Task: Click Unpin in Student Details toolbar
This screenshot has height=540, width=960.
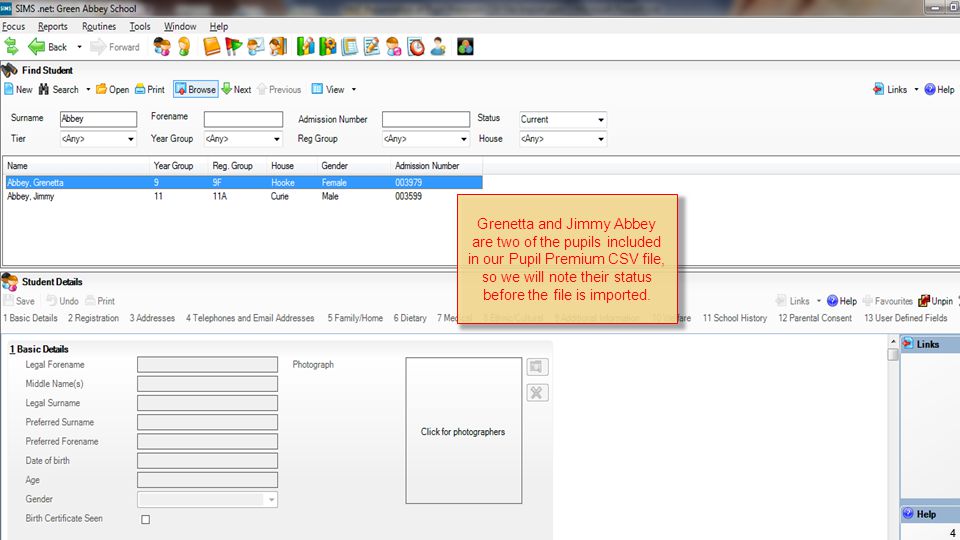Action: pos(936,301)
